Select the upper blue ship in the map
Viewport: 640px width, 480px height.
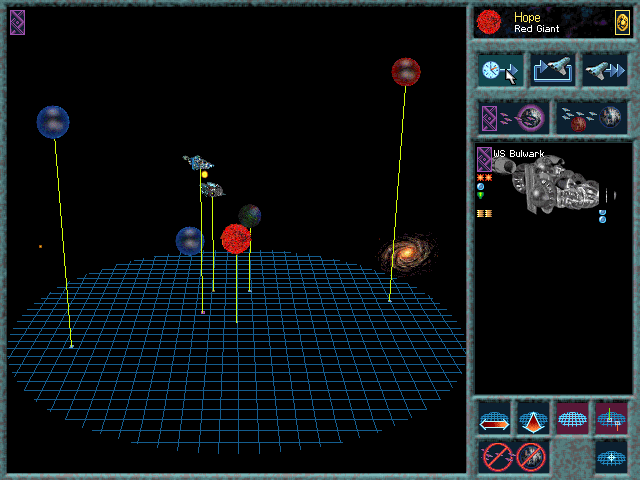(198, 162)
